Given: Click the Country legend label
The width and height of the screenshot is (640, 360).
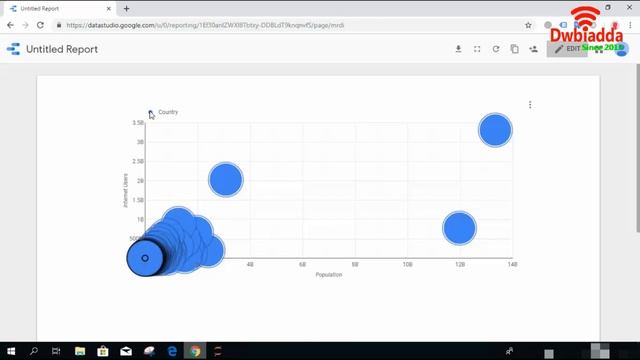Looking at the screenshot, I should 168,112.
